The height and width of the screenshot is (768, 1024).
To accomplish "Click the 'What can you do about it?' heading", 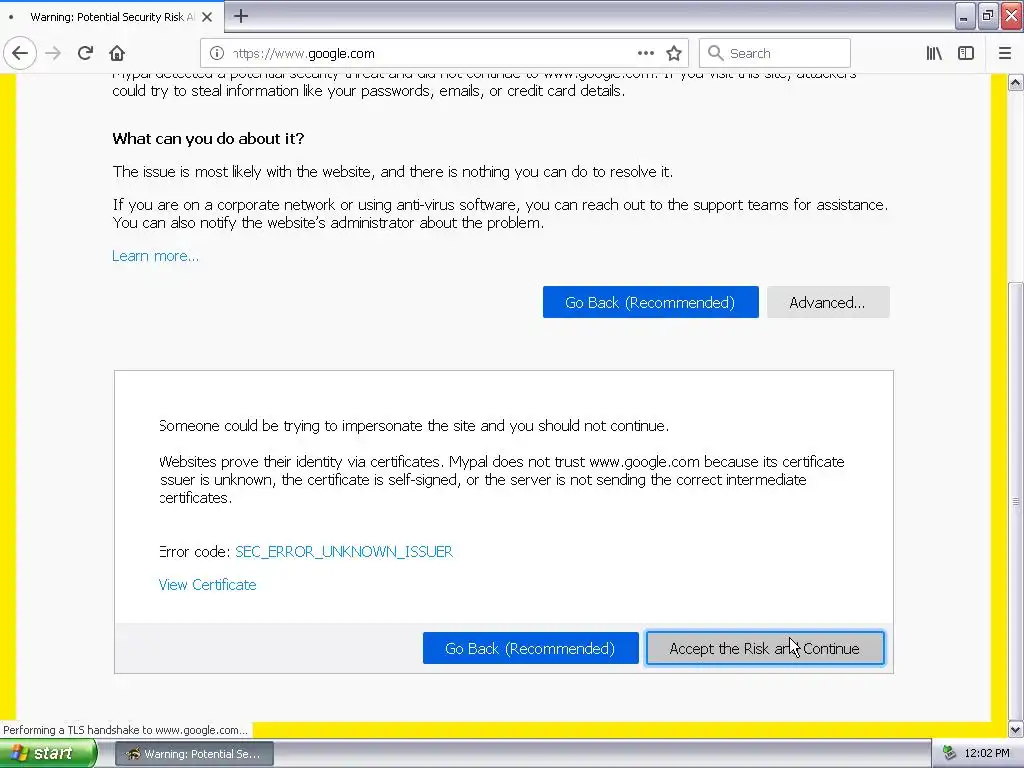I will tap(208, 138).
